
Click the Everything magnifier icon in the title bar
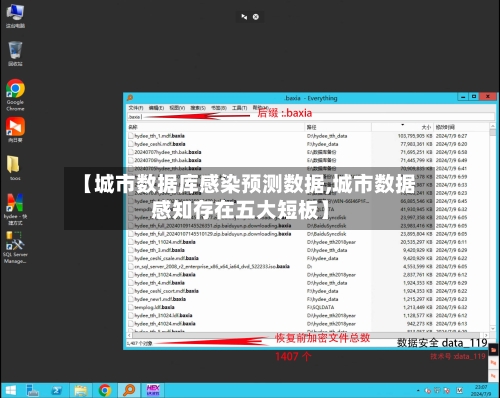[x=130, y=98]
